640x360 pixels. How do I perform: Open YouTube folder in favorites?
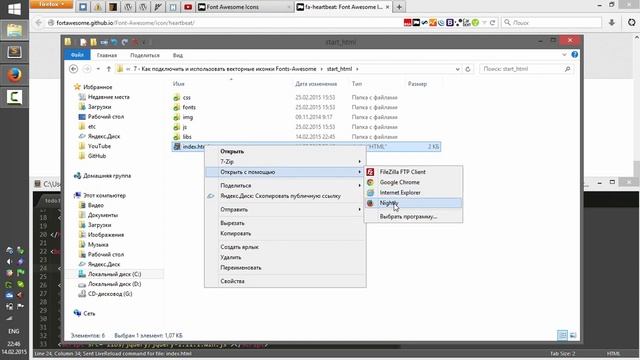pos(99,146)
